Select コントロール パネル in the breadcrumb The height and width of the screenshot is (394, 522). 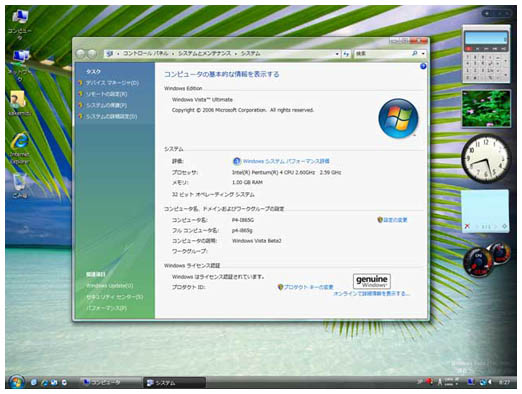pyautogui.click(x=146, y=53)
